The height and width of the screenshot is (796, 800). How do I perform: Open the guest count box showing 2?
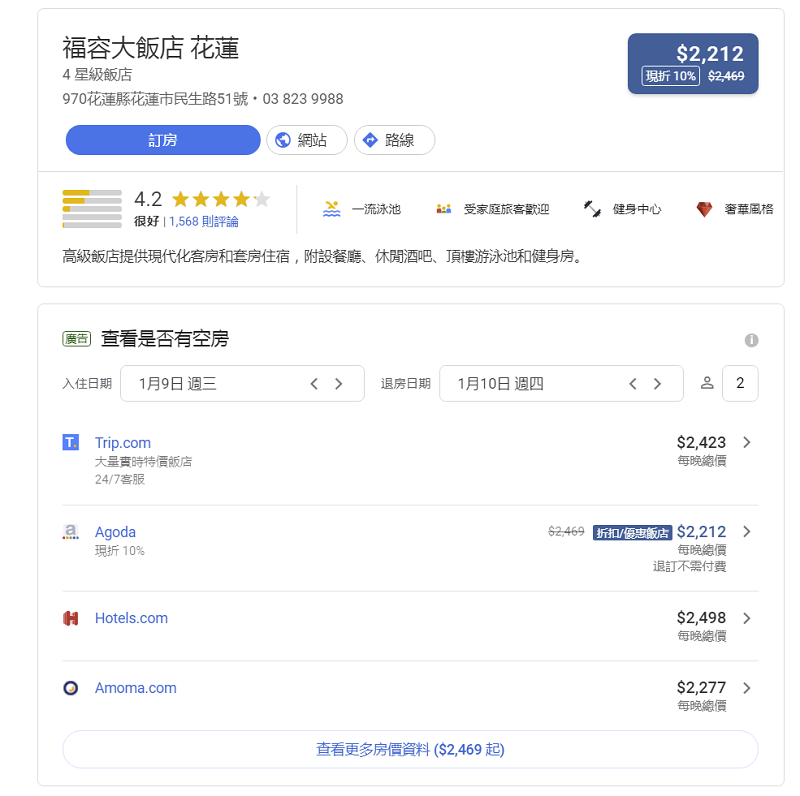[740, 383]
